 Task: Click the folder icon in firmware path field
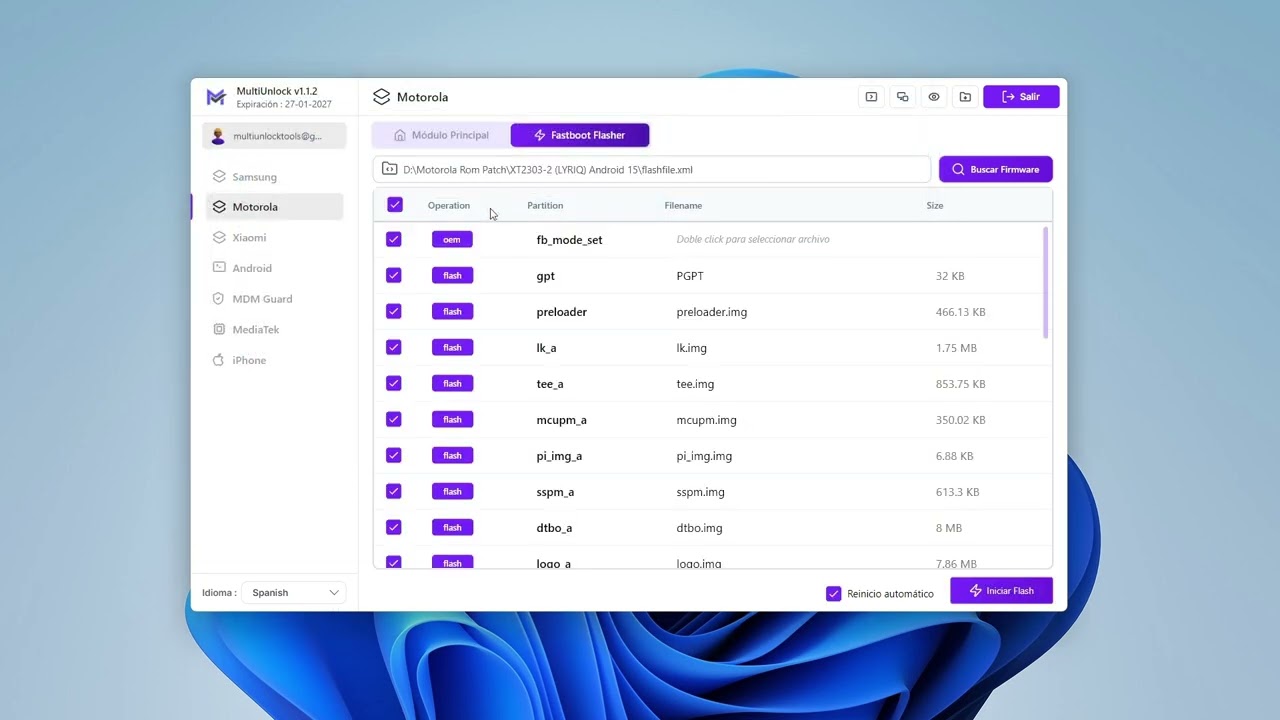pos(390,169)
